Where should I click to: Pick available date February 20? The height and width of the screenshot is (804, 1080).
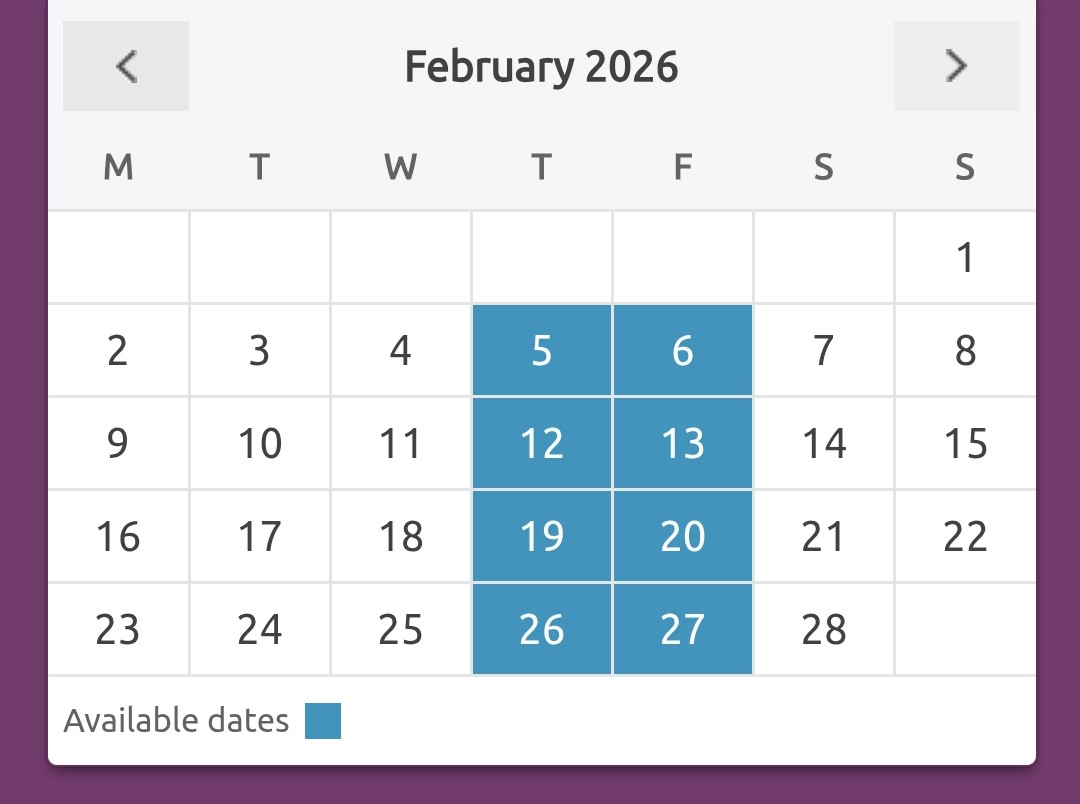pyautogui.click(x=683, y=537)
